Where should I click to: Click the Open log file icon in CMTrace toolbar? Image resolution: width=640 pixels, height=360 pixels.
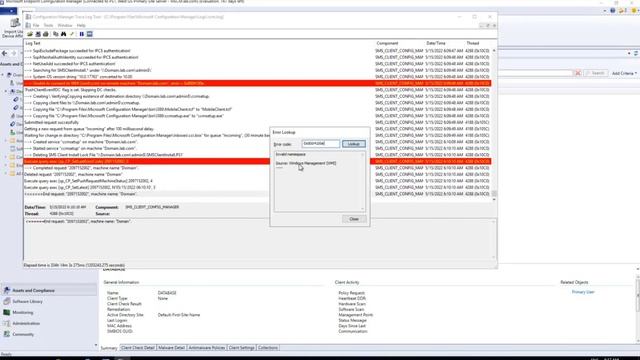pos(30,34)
